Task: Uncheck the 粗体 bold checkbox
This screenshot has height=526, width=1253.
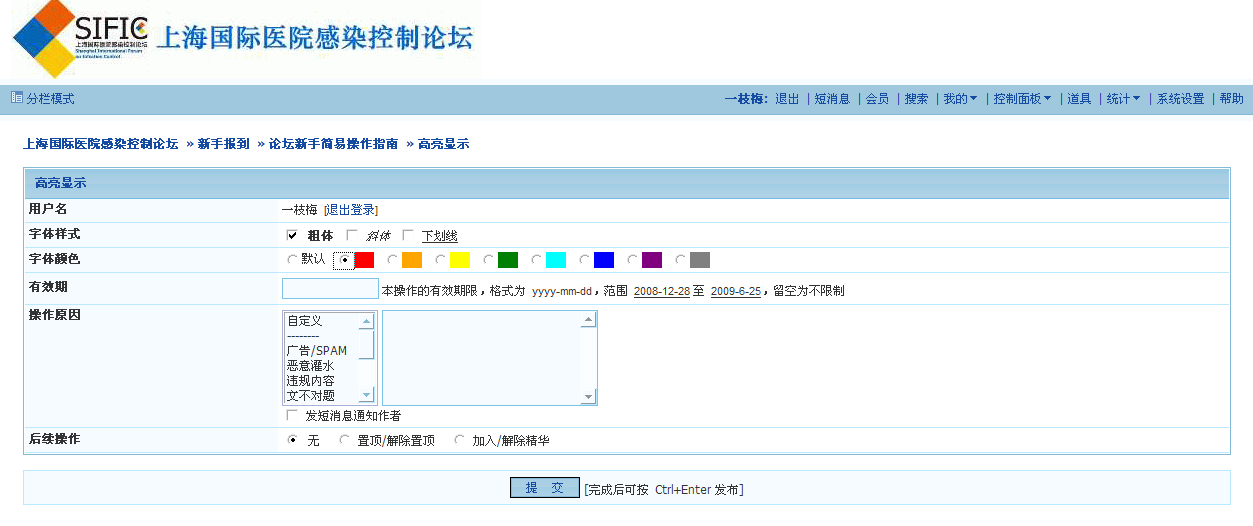Action: [292, 235]
